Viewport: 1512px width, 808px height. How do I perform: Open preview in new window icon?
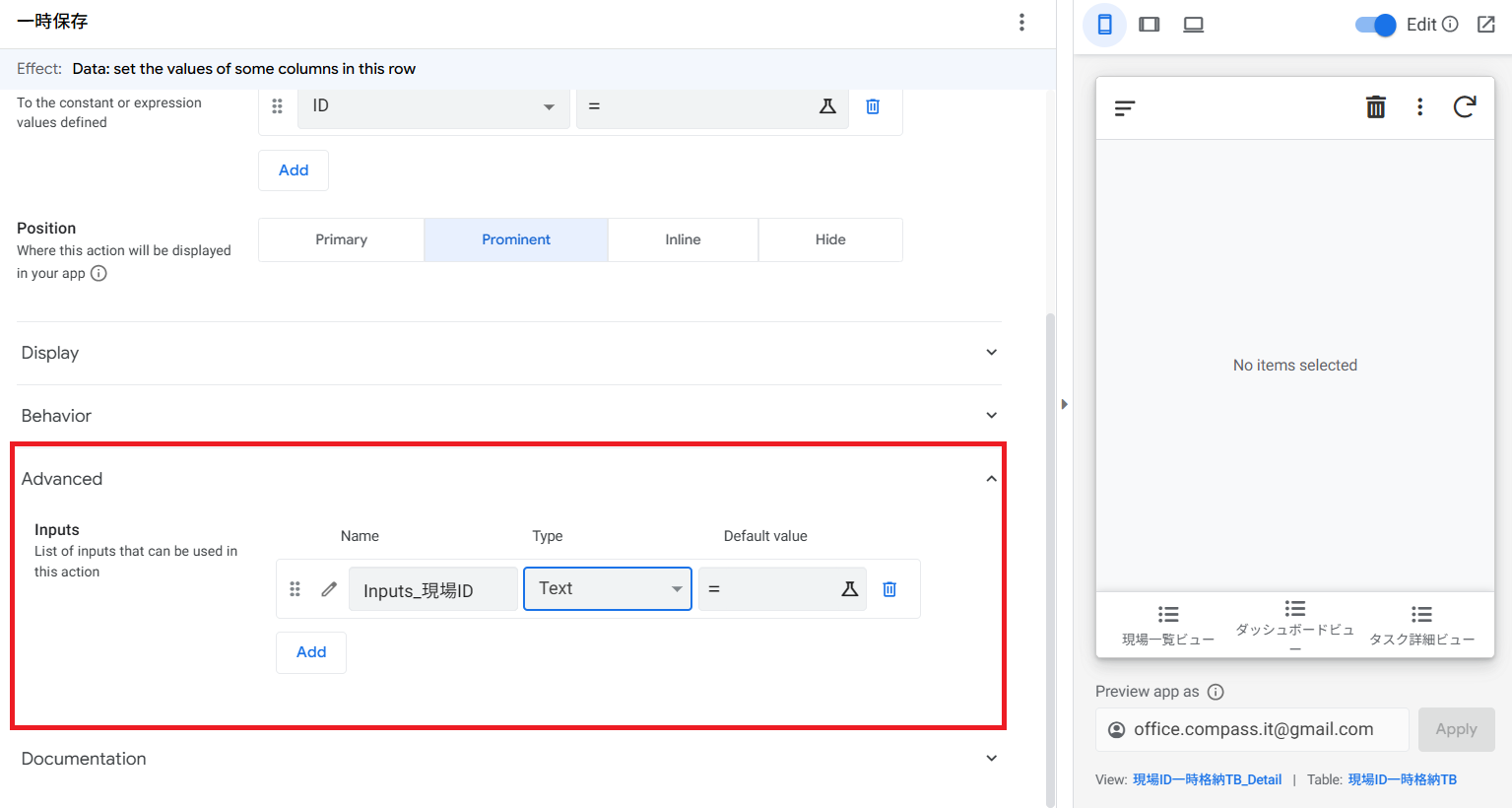[x=1485, y=25]
